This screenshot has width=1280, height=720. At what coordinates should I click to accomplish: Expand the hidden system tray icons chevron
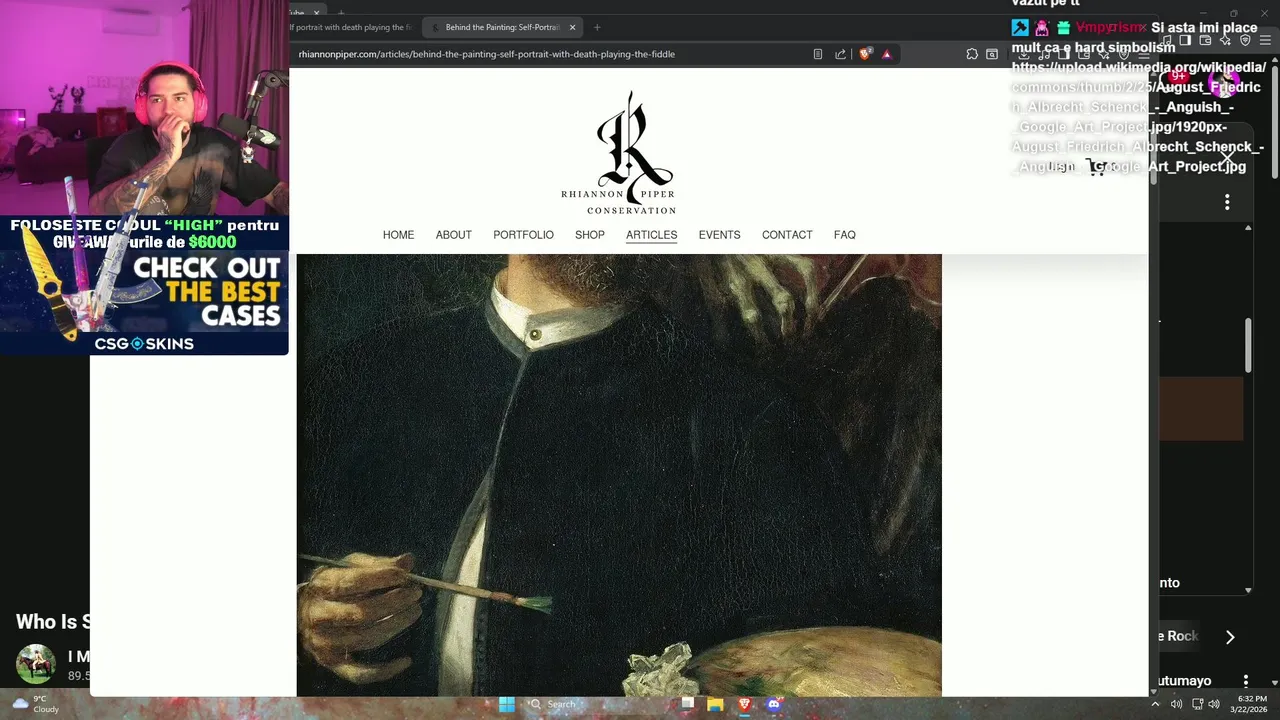[x=1155, y=704]
